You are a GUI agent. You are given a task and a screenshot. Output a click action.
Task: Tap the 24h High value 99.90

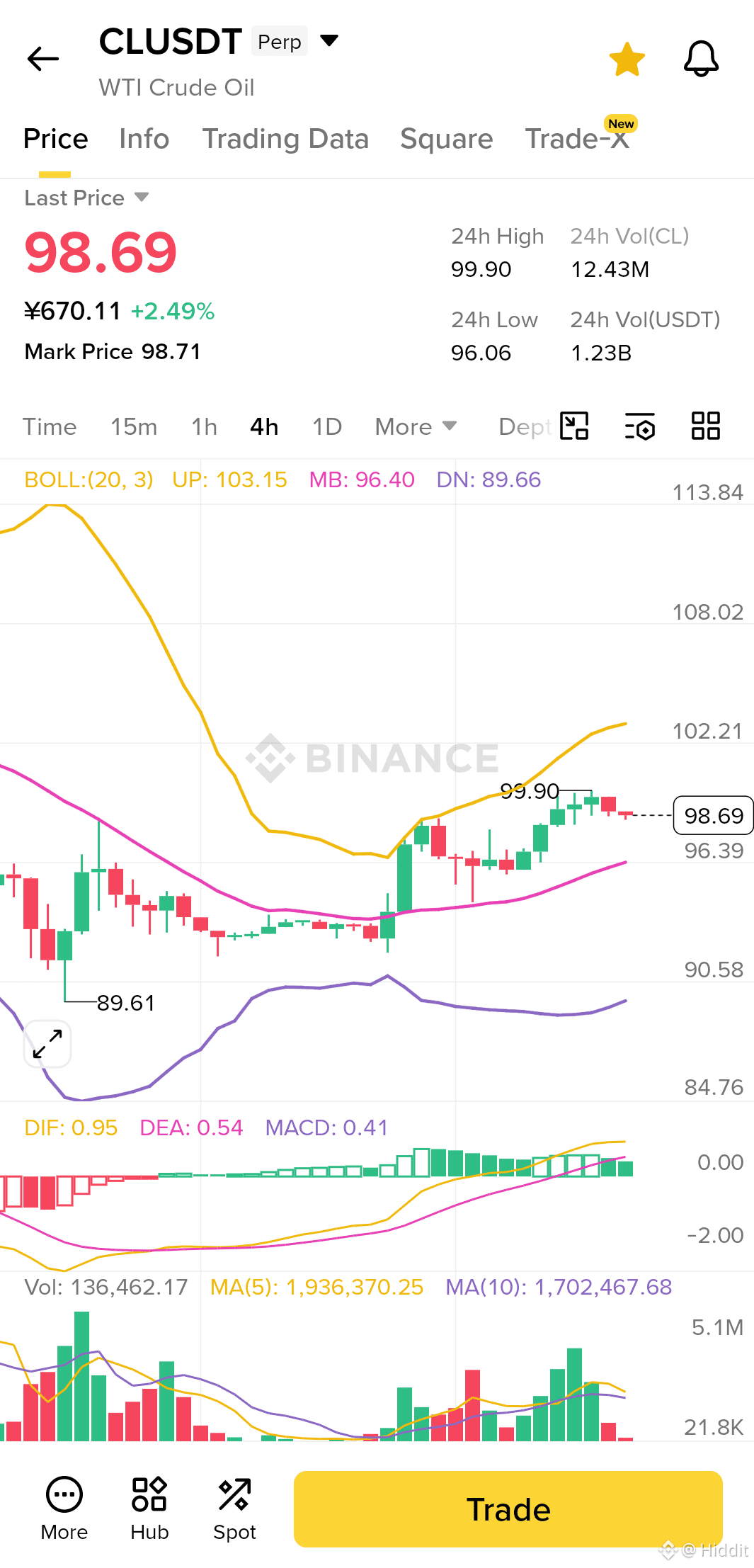tap(481, 269)
